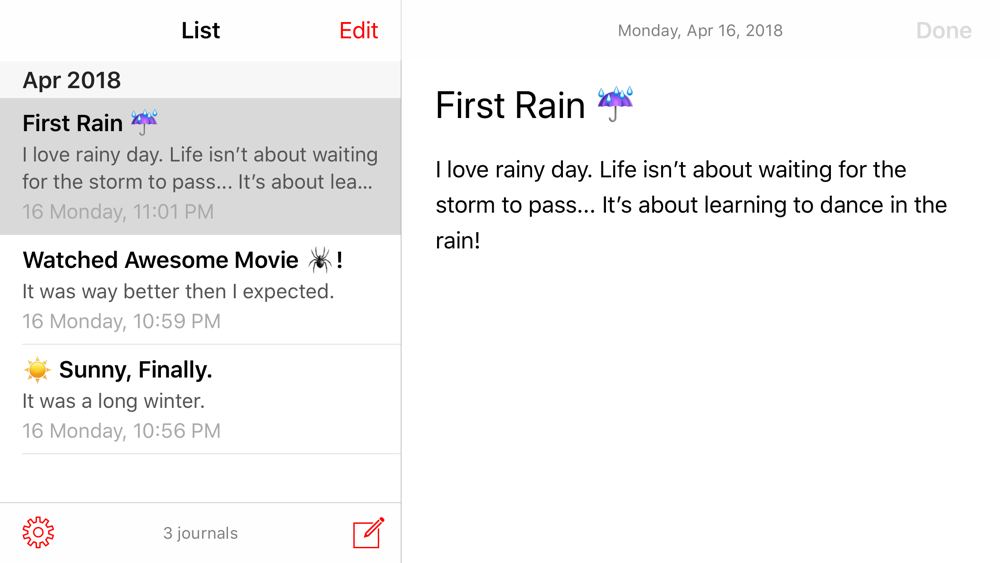Open the Watched Awesome Movie entry

coord(200,289)
